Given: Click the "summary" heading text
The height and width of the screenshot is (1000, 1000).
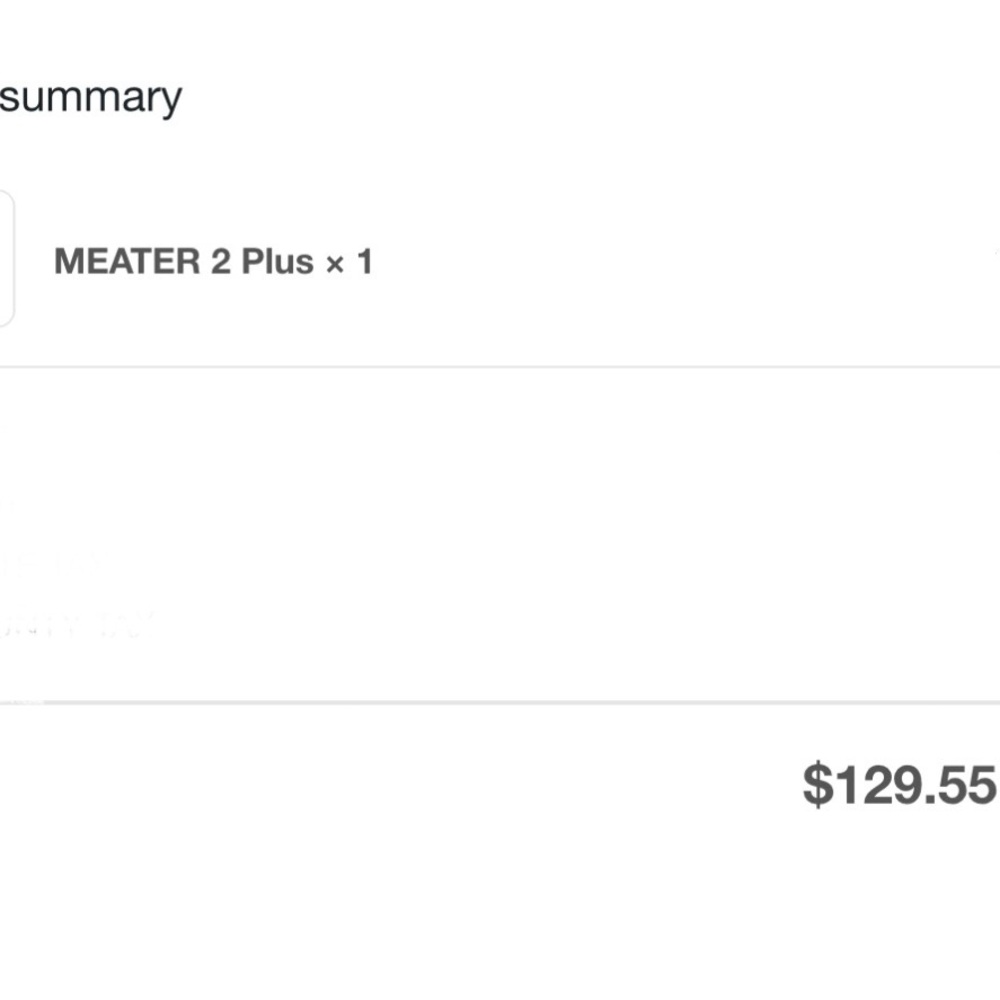Looking at the screenshot, I should pos(91,98).
